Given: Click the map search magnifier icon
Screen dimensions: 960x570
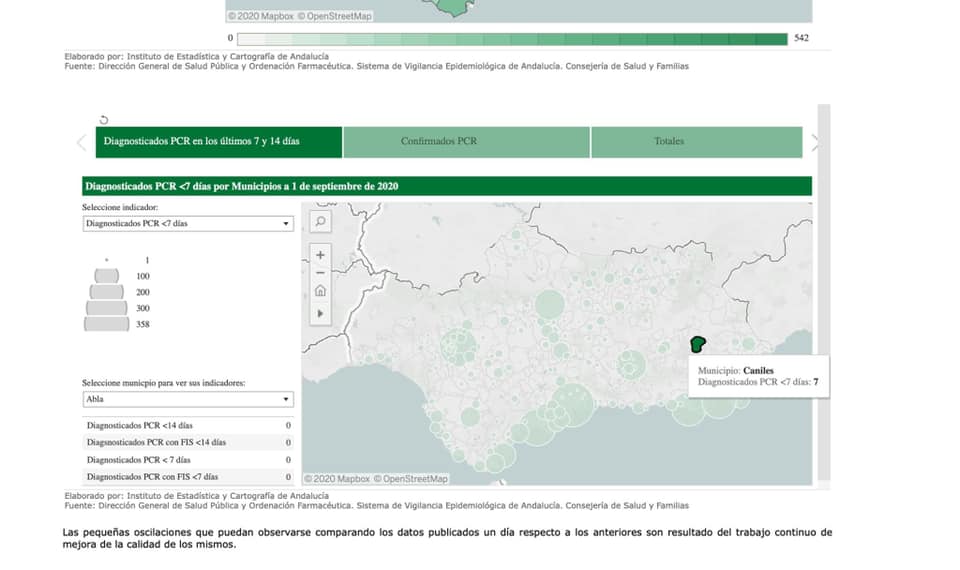Looking at the screenshot, I should pos(320,221).
